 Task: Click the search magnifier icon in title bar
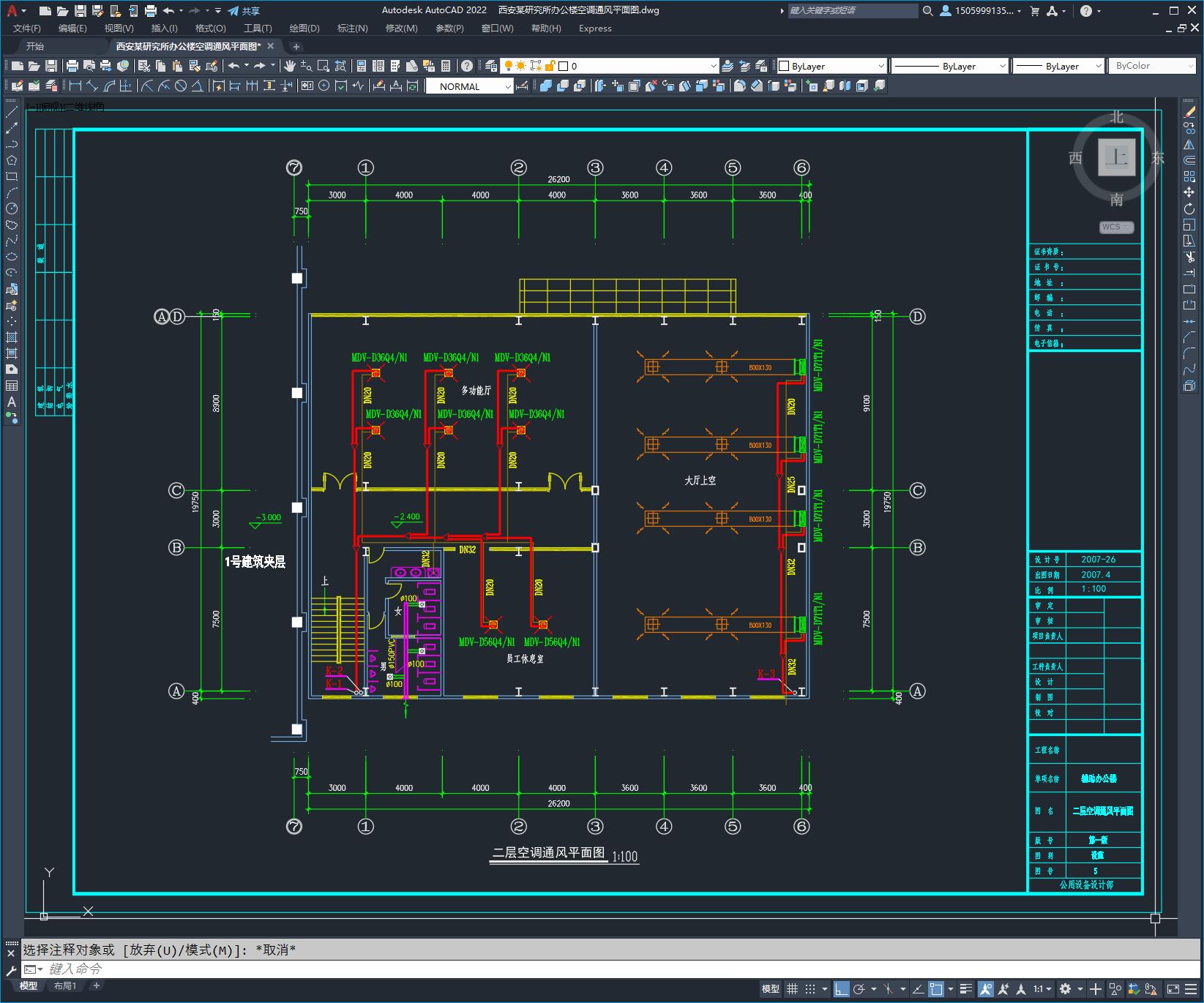927,10
